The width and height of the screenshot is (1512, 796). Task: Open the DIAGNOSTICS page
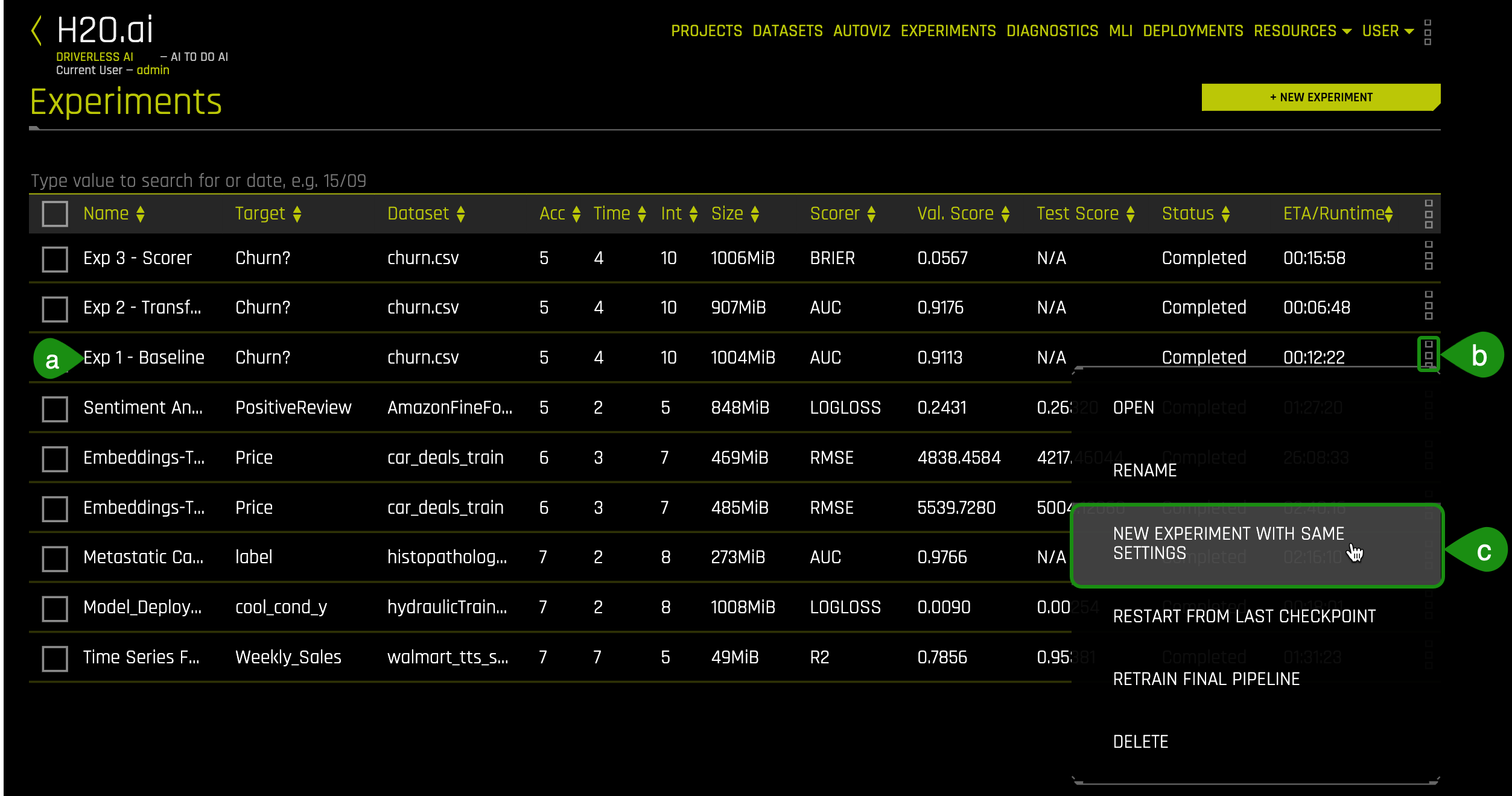(x=1052, y=31)
